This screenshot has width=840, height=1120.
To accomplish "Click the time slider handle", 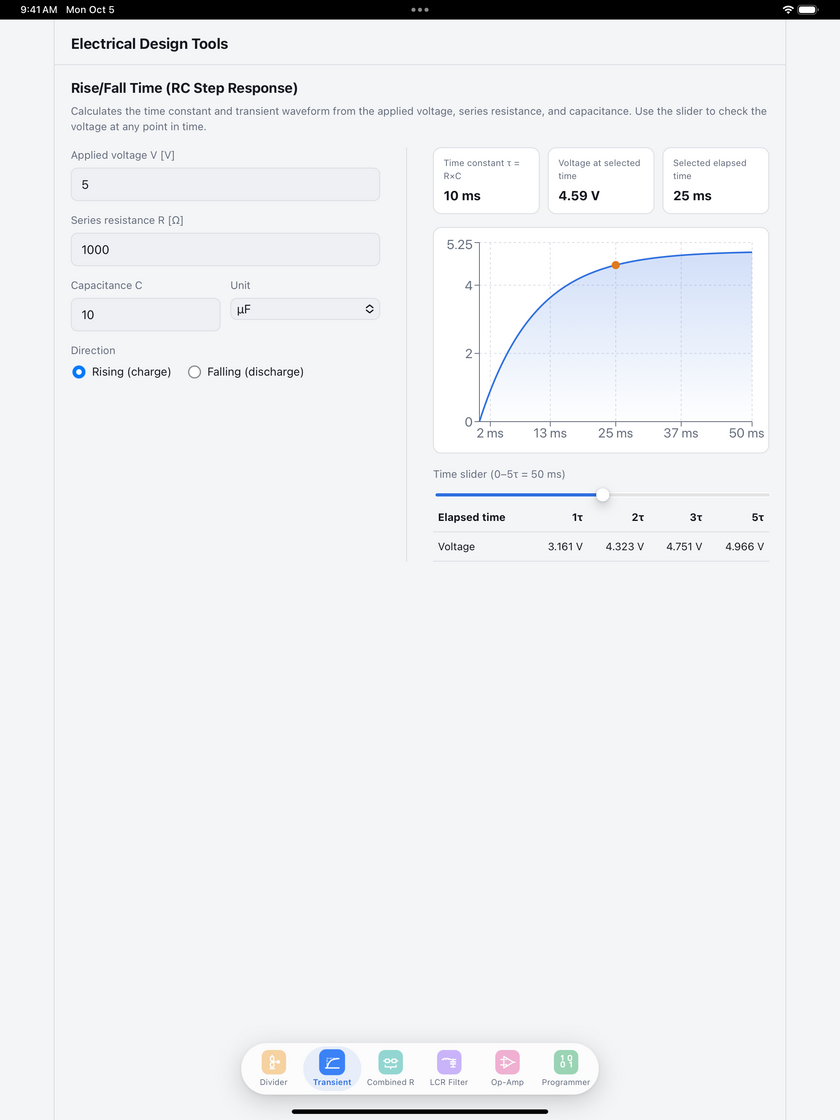I will tap(603, 494).
